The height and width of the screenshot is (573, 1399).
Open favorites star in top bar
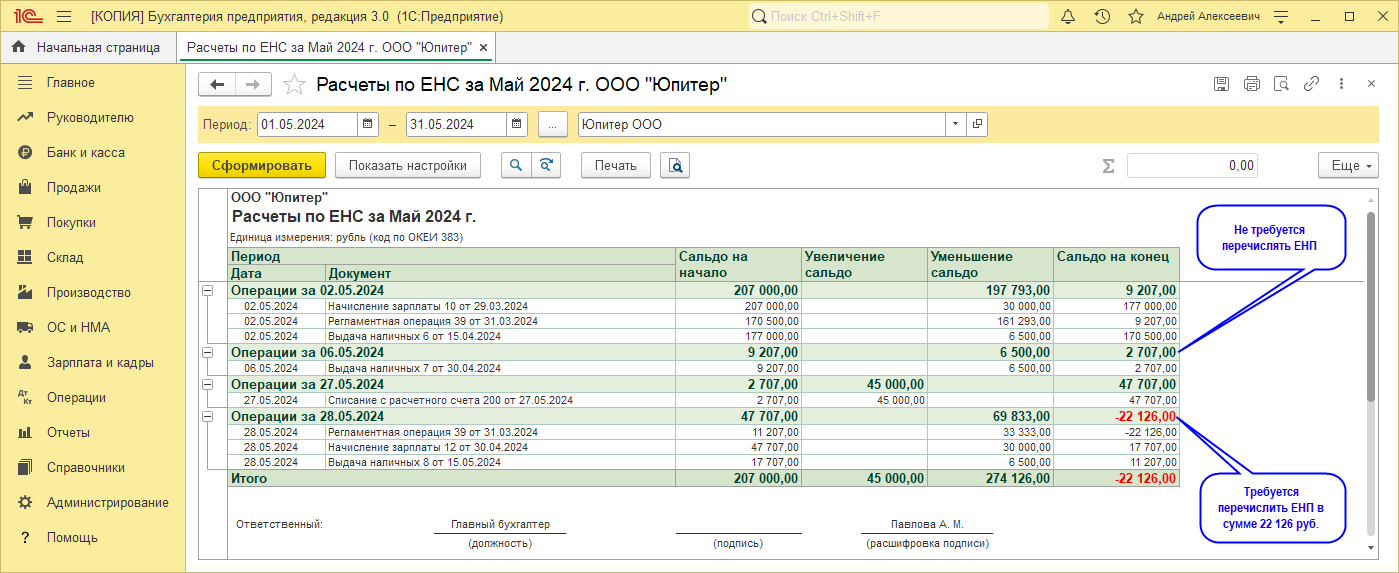click(x=1135, y=17)
